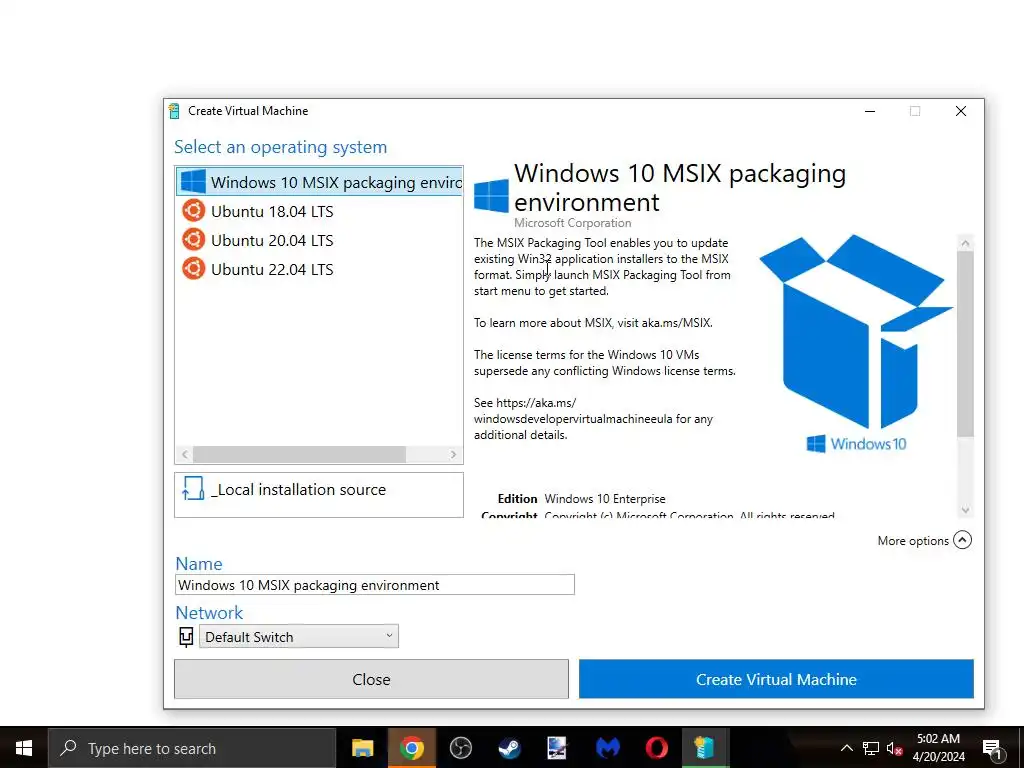Click the network tray icon
The image size is (1024, 768).
pyautogui.click(x=871, y=748)
